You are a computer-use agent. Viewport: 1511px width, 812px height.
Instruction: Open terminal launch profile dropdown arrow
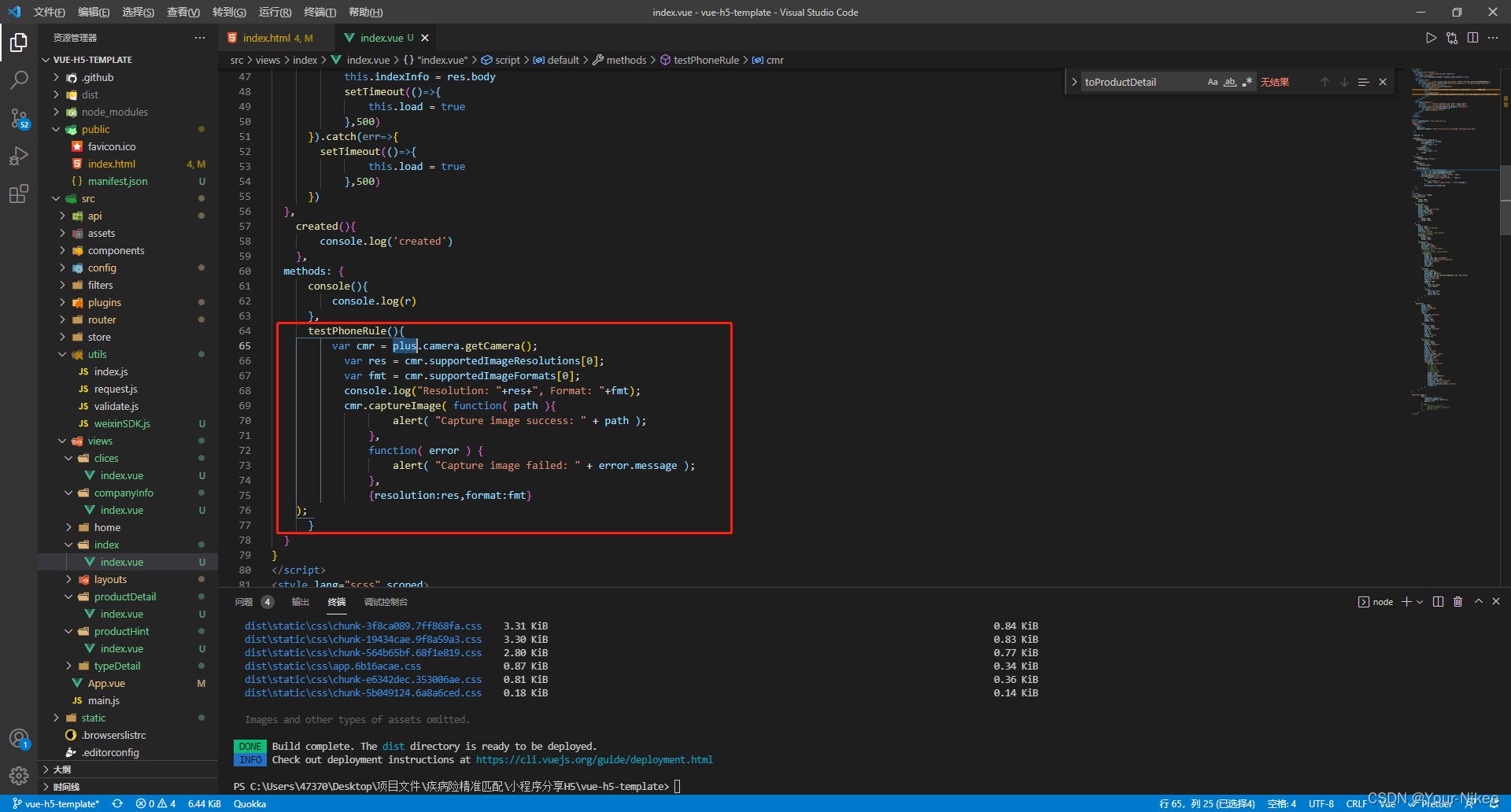coord(1420,602)
